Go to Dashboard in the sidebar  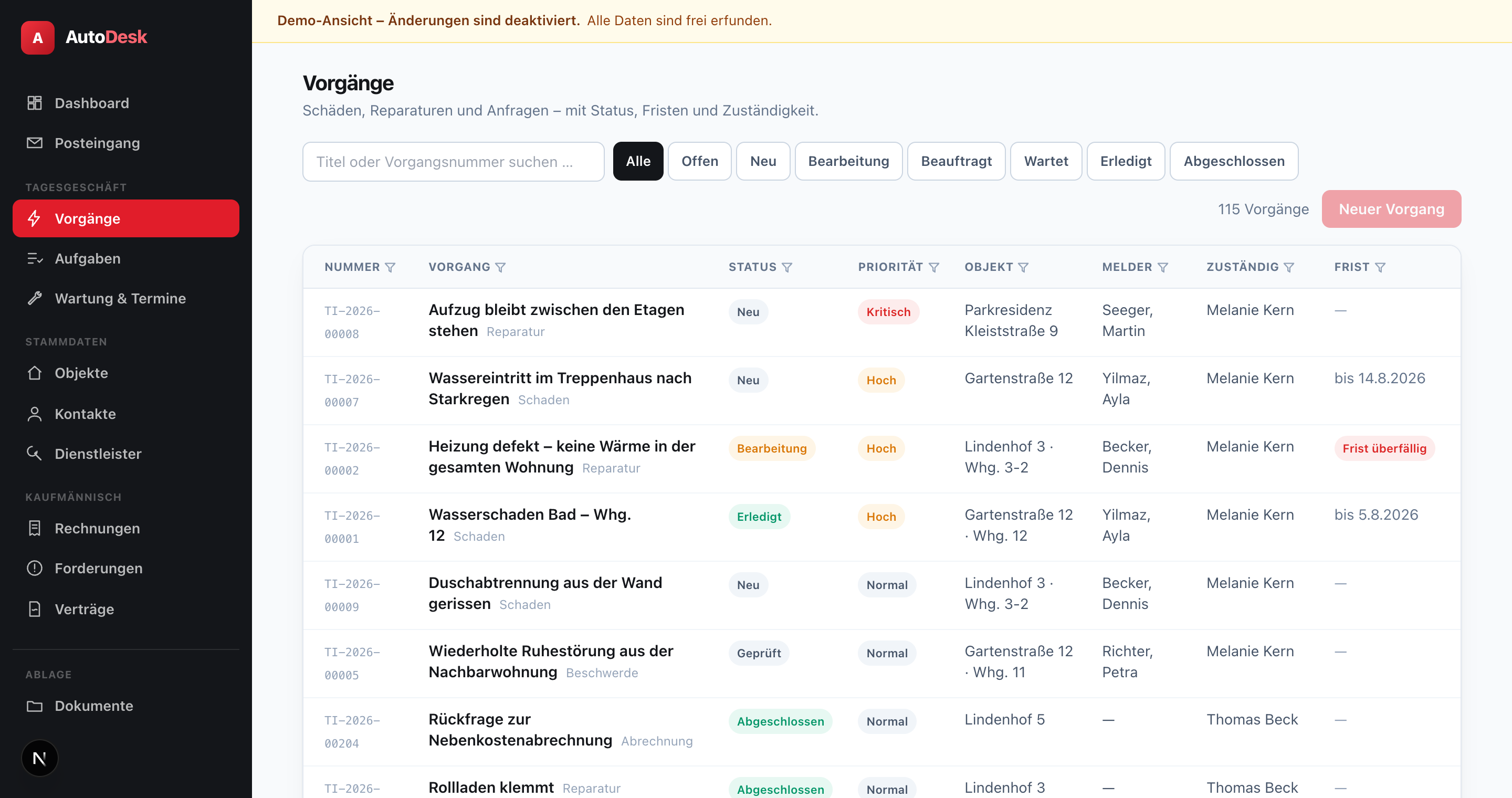click(x=125, y=103)
